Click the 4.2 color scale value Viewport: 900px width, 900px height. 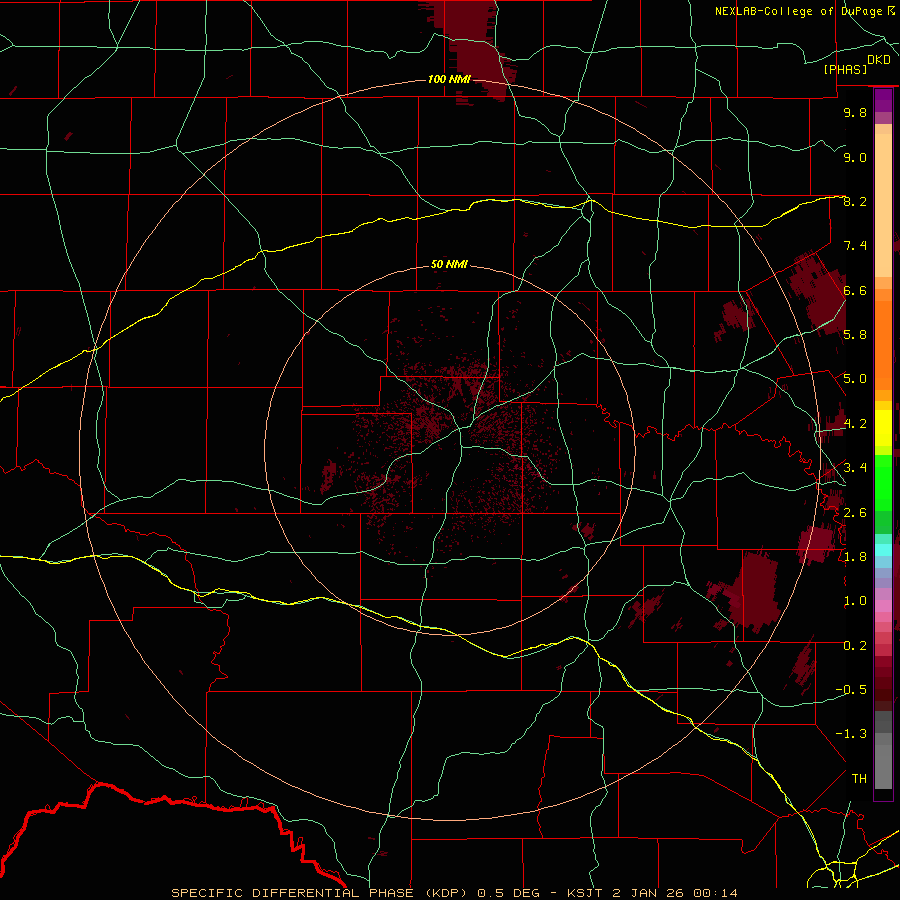point(855,424)
